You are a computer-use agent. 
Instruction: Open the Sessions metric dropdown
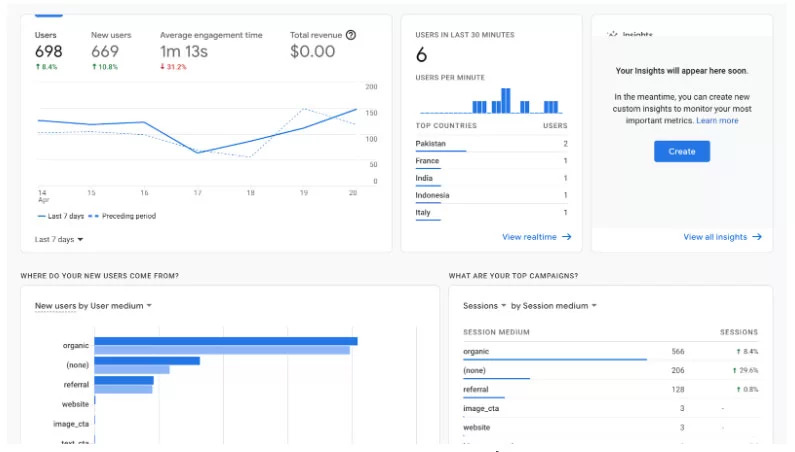tap(484, 306)
